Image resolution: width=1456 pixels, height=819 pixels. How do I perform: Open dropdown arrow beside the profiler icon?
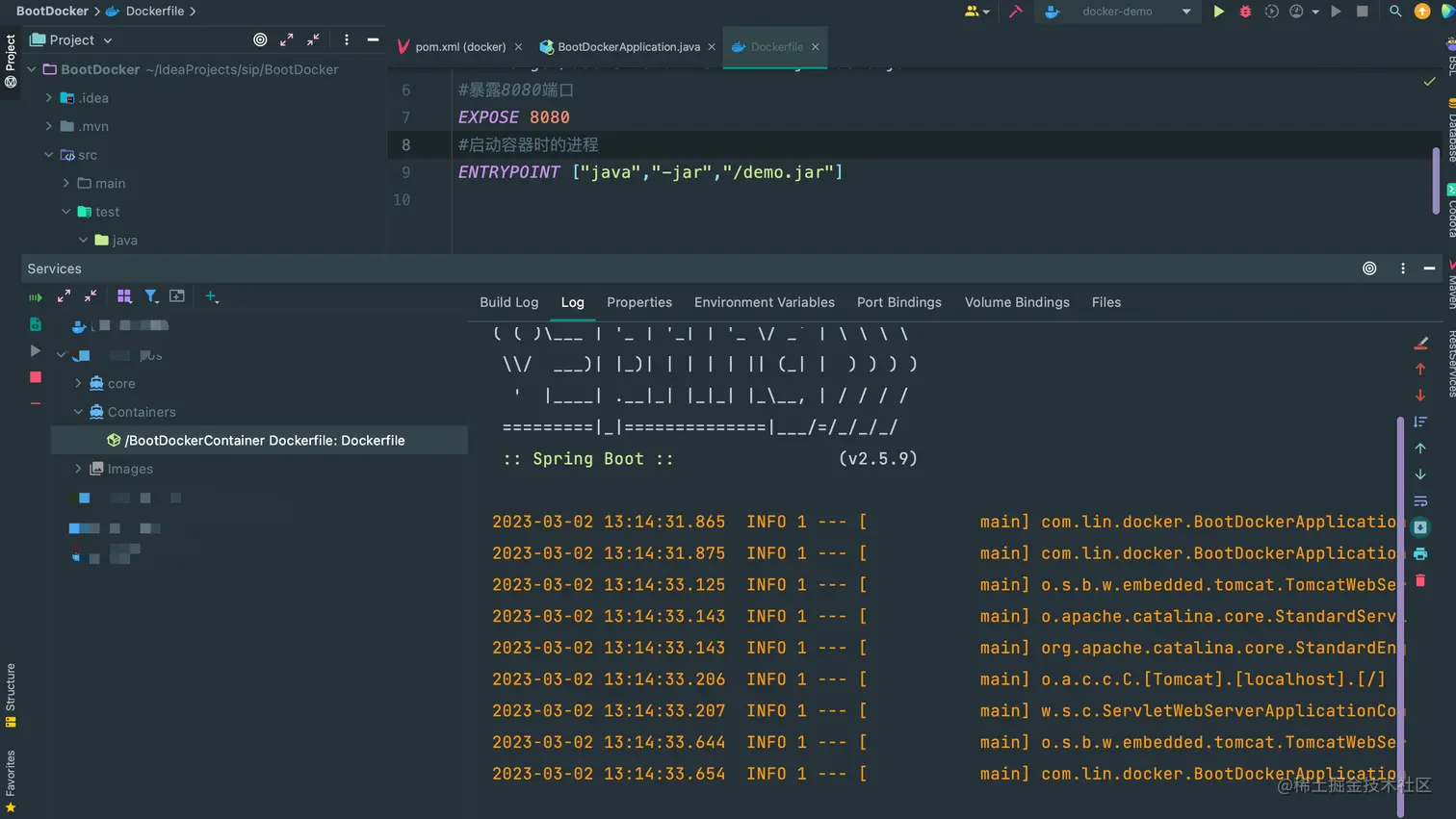(x=1315, y=12)
